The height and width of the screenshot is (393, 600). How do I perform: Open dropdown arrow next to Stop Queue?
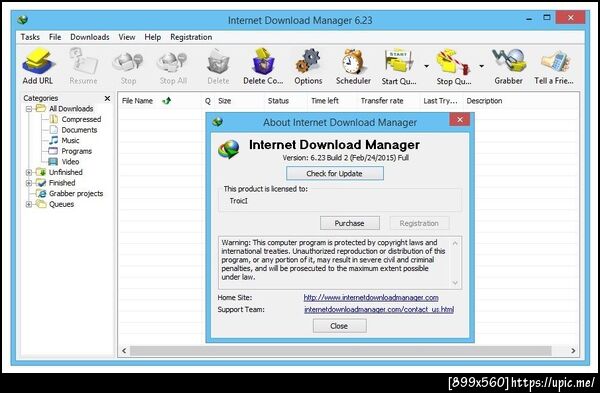pos(481,66)
